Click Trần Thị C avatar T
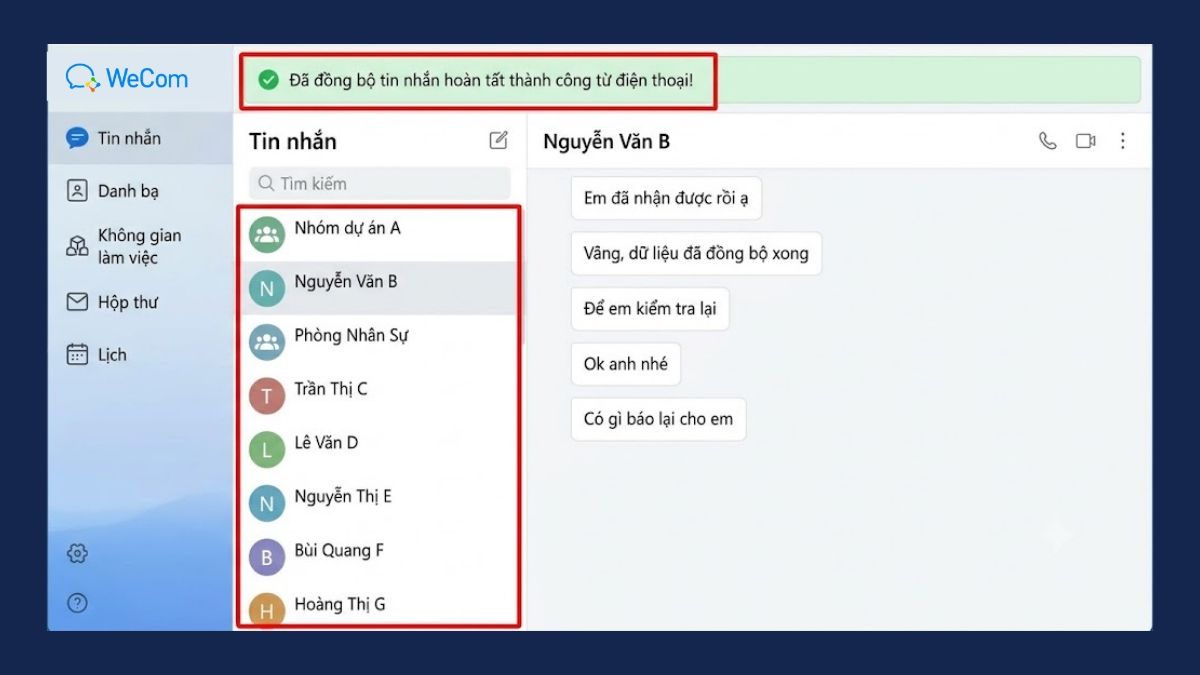The height and width of the screenshot is (675, 1200). [x=267, y=397]
